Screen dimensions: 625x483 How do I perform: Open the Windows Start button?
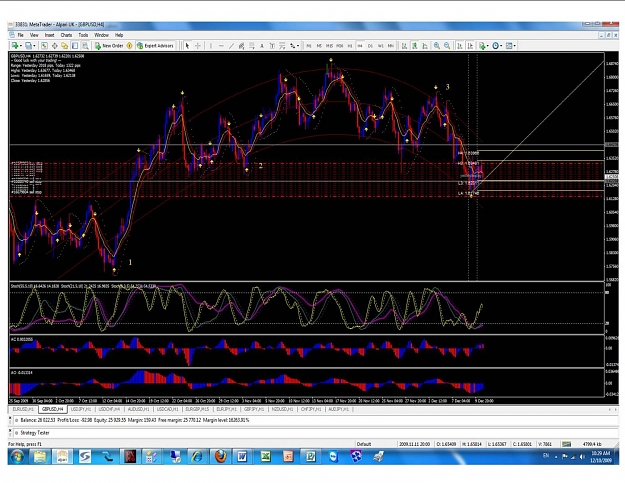click(x=17, y=457)
